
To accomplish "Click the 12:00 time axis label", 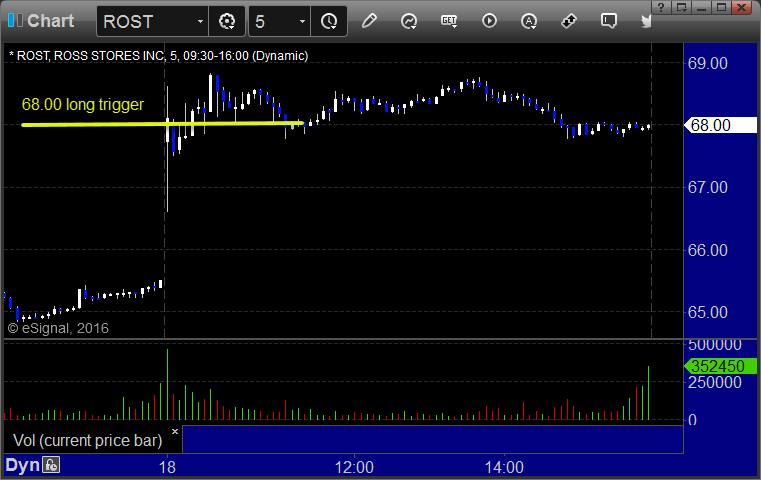I will coord(354,467).
